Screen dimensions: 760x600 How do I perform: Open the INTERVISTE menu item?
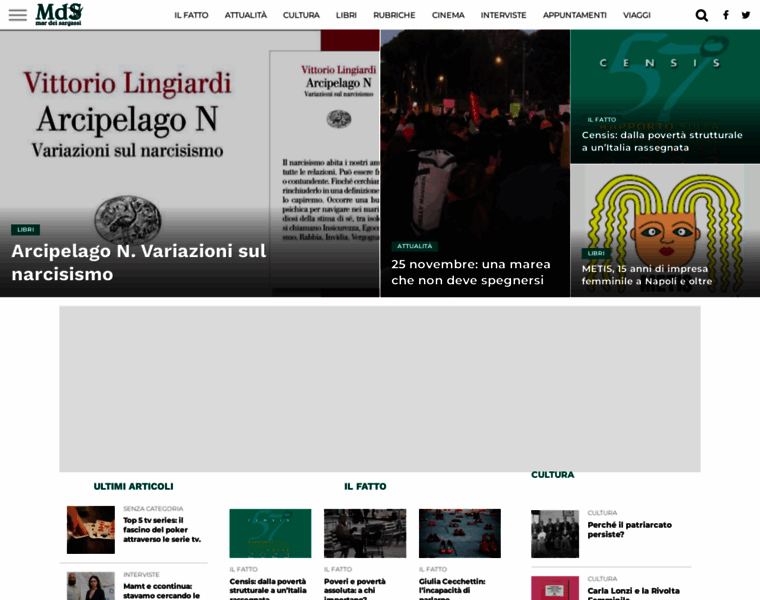503,16
